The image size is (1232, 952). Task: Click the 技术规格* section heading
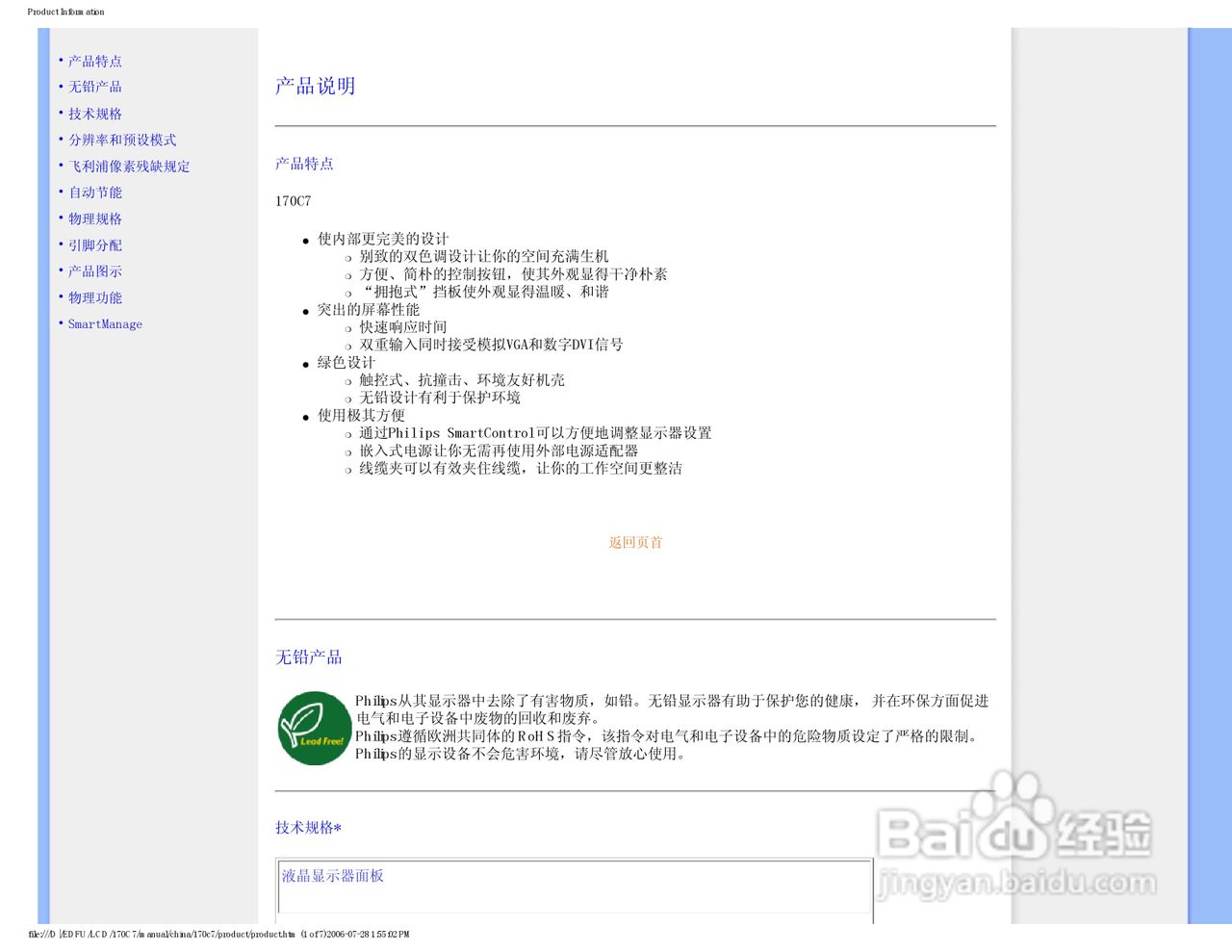coord(309,828)
